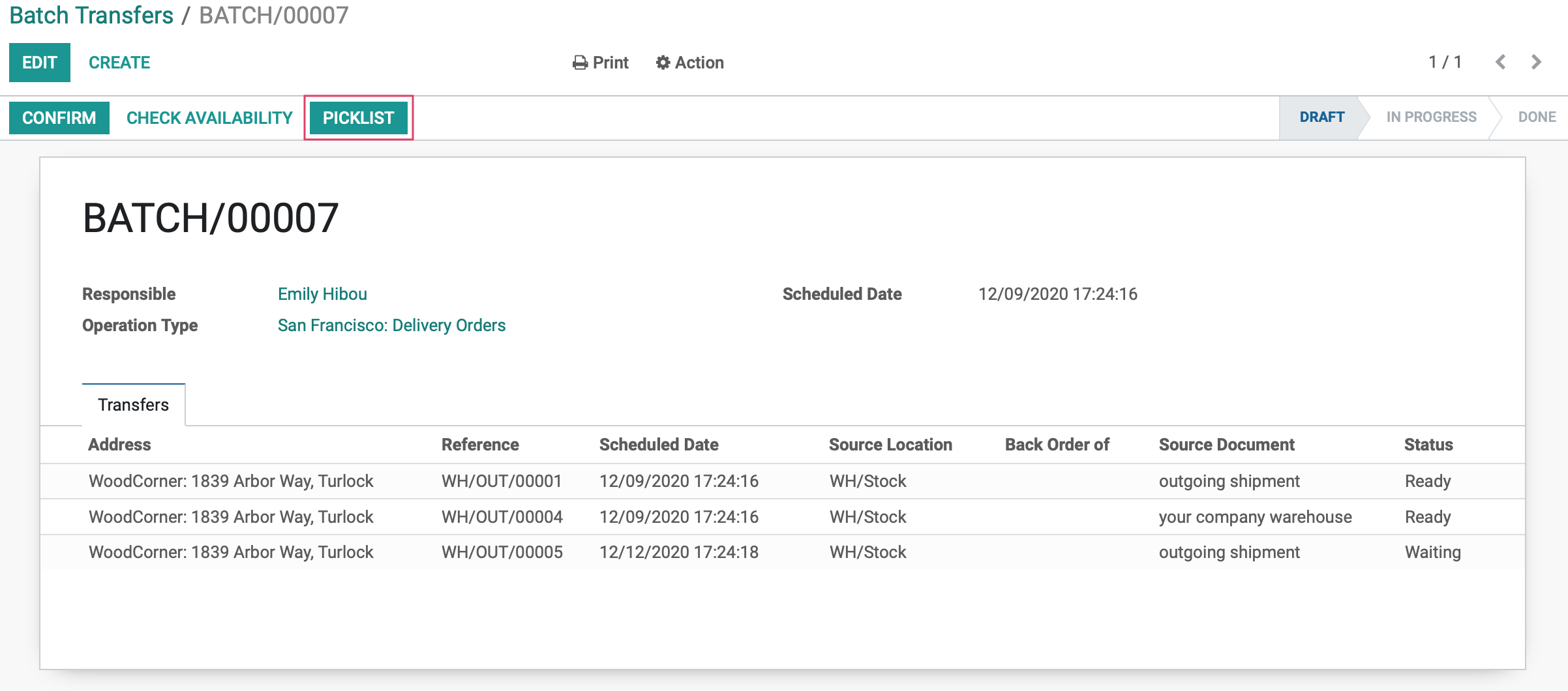Image resolution: width=1568 pixels, height=691 pixels.
Task: Sort by Scheduled Date column header
Action: coord(659,445)
